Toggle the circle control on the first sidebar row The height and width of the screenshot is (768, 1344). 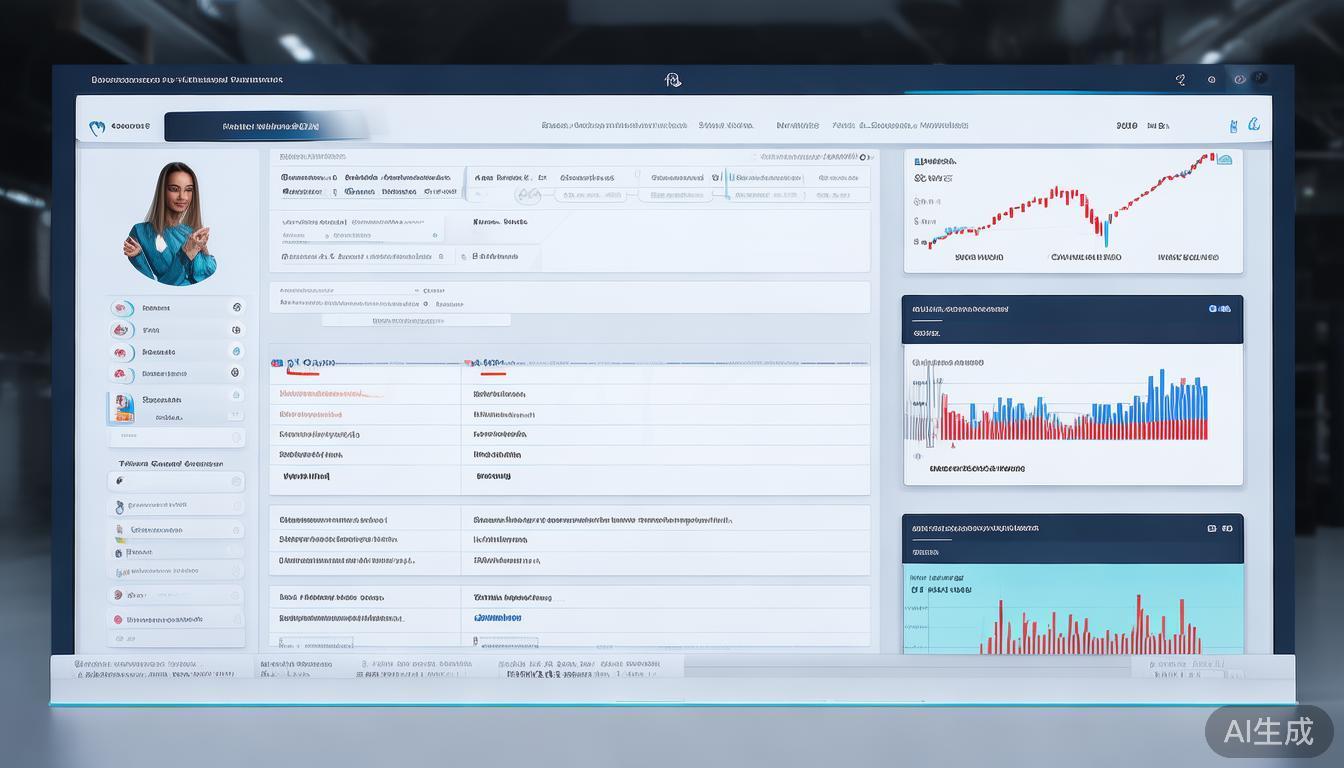point(236,308)
